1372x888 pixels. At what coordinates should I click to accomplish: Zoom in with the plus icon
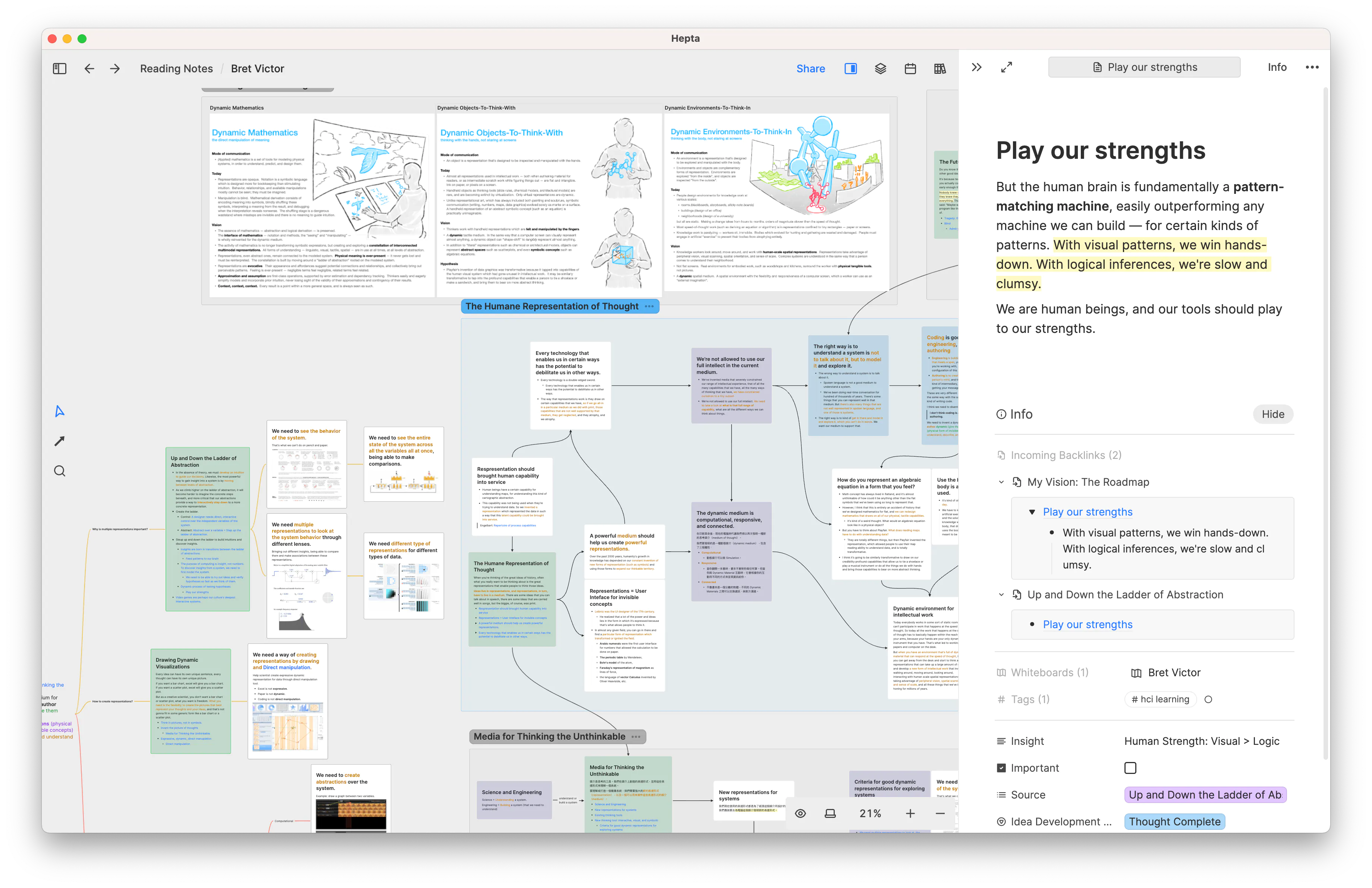point(911,813)
